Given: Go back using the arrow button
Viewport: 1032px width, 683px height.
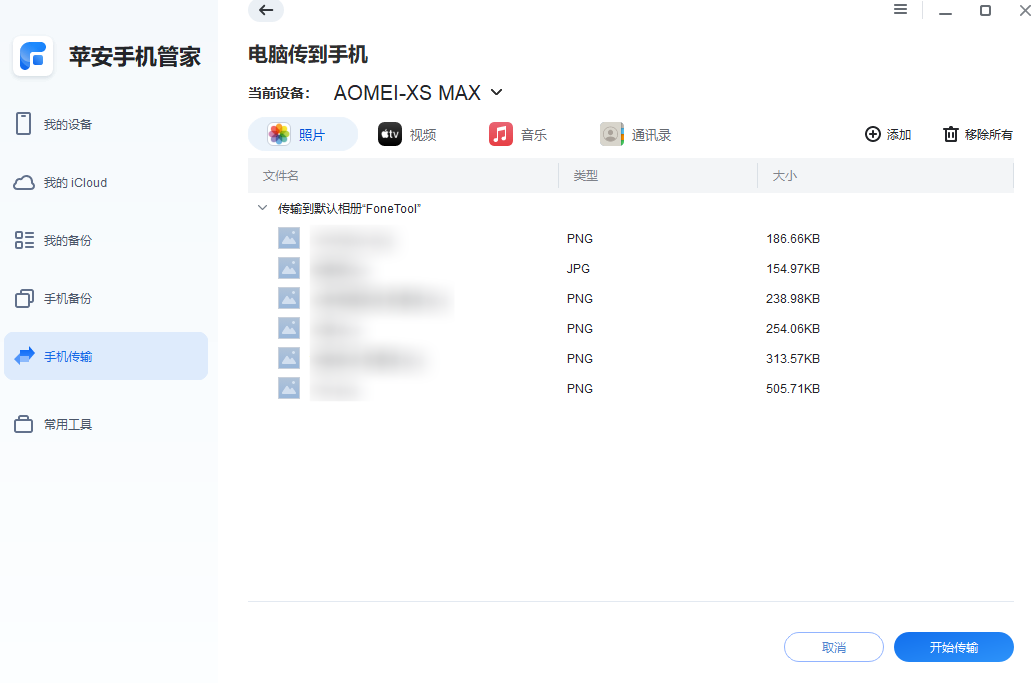Looking at the screenshot, I should [x=265, y=11].
